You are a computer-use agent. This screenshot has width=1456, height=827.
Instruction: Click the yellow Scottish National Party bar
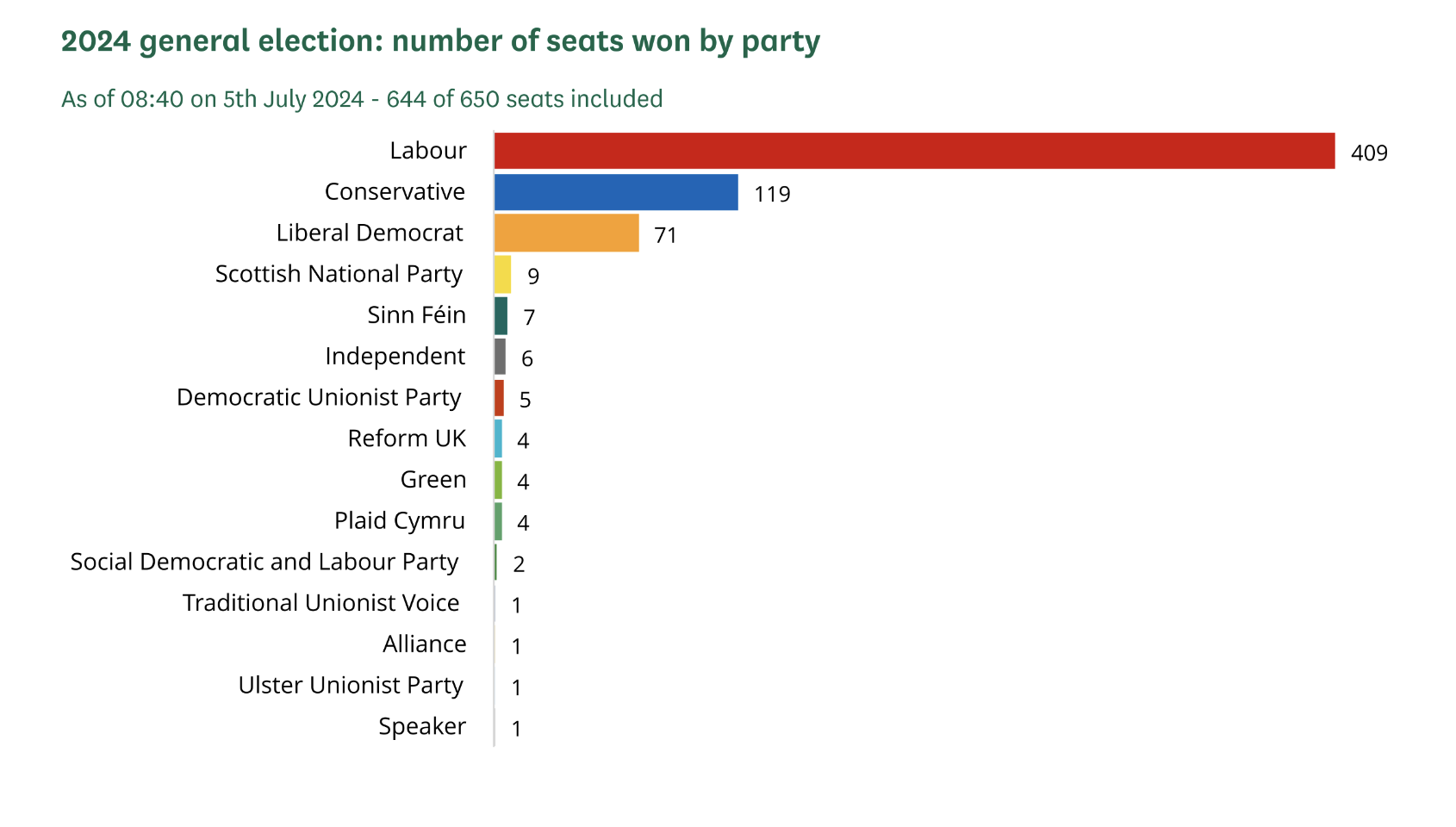tap(502, 274)
